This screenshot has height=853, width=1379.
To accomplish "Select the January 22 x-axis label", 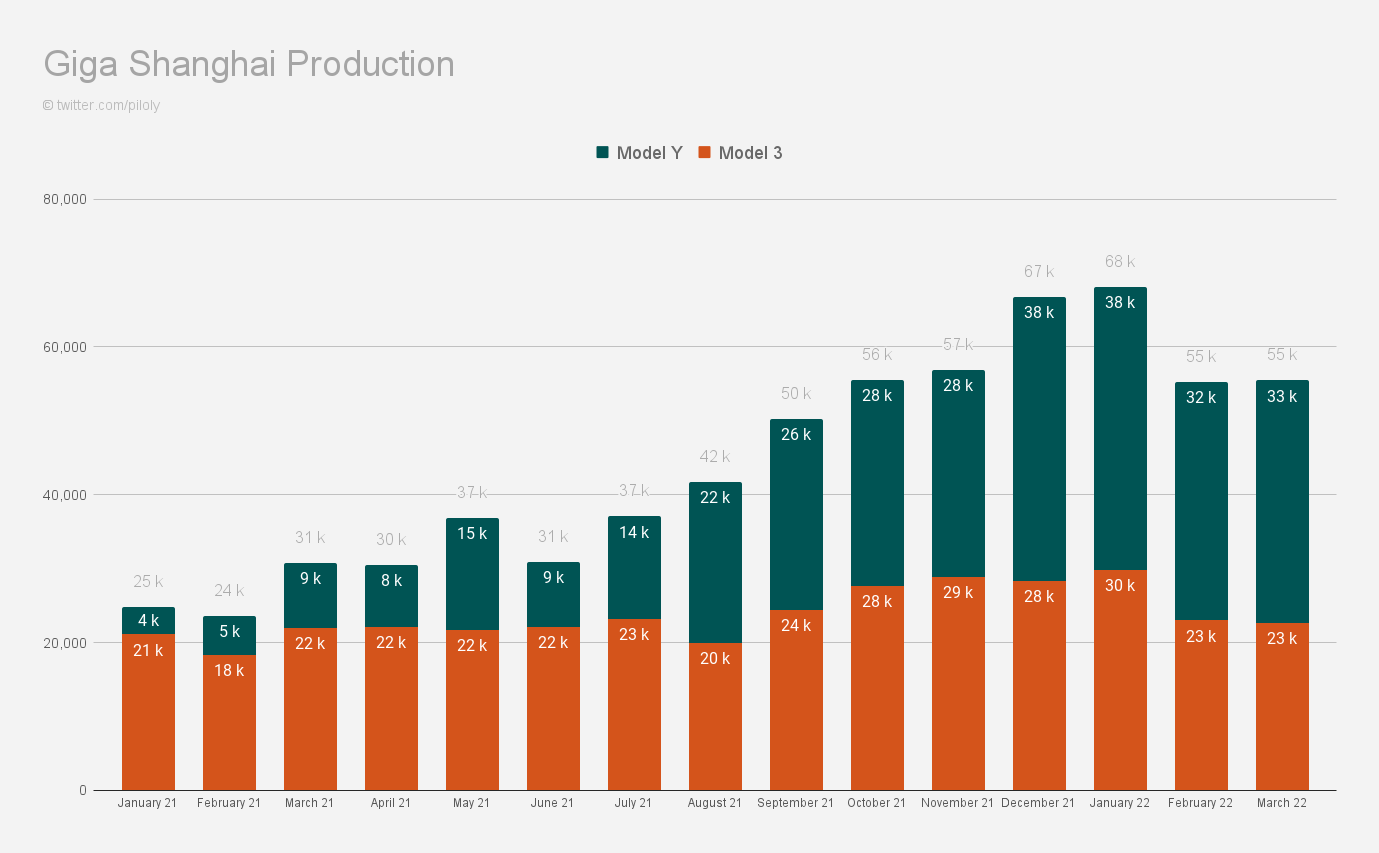I will pos(1120,803).
